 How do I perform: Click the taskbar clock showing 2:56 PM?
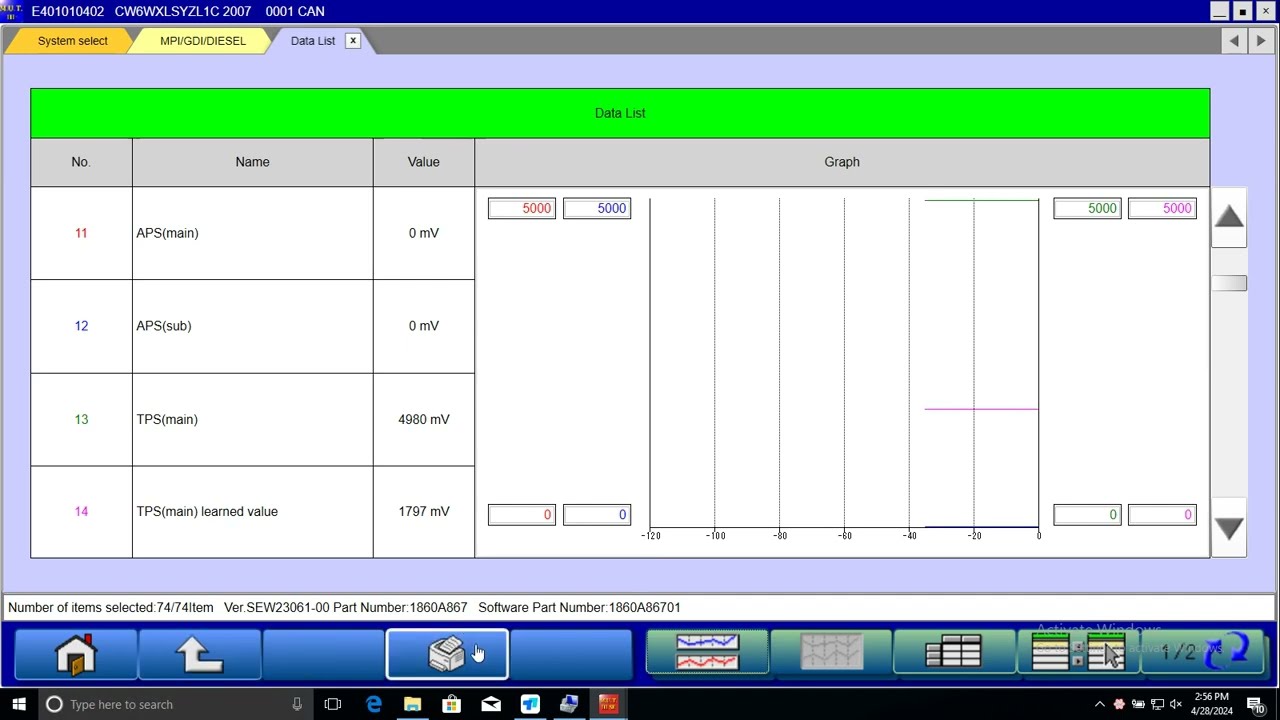coord(1212,704)
